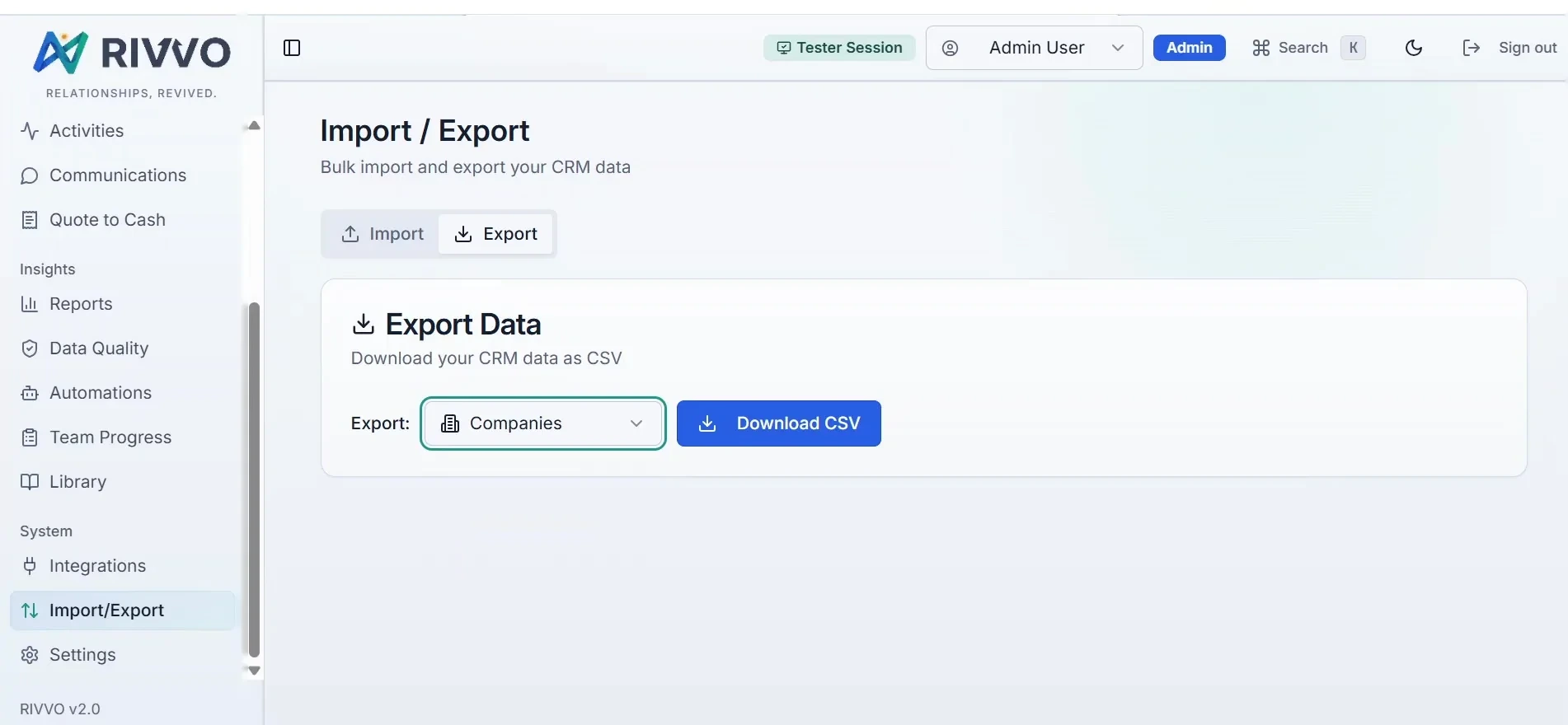Open Integrations in the sidebar
Viewport: 1568px width, 725px height.
(x=122, y=566)
